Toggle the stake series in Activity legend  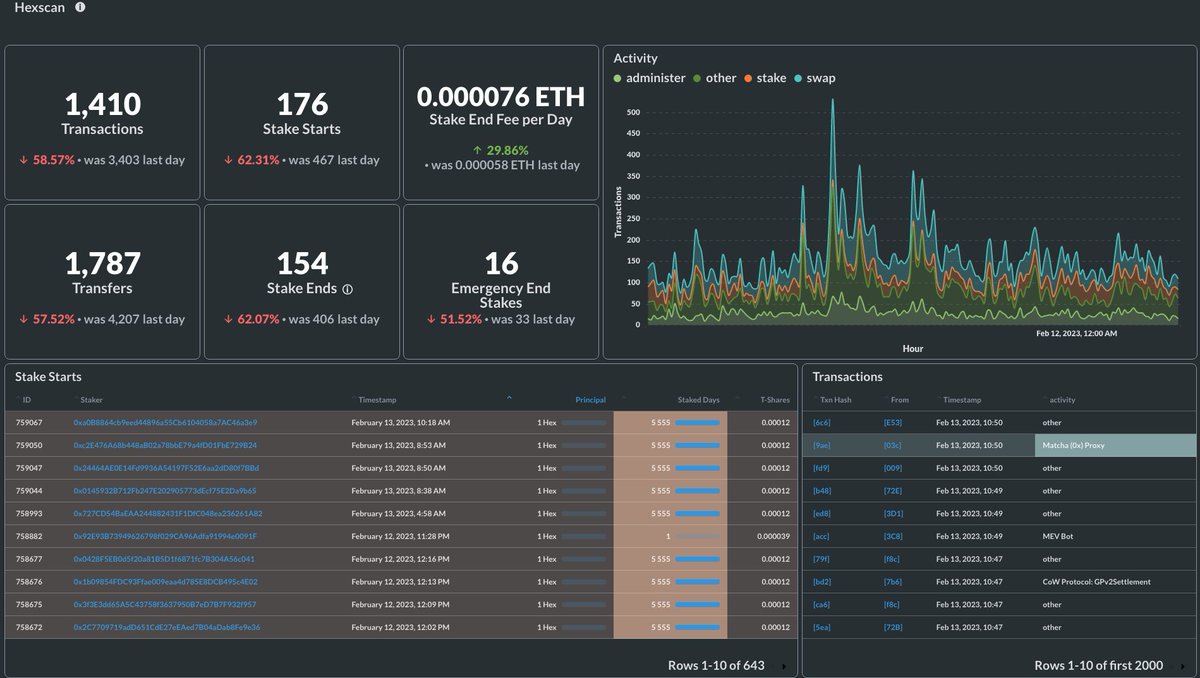point(765,78)
